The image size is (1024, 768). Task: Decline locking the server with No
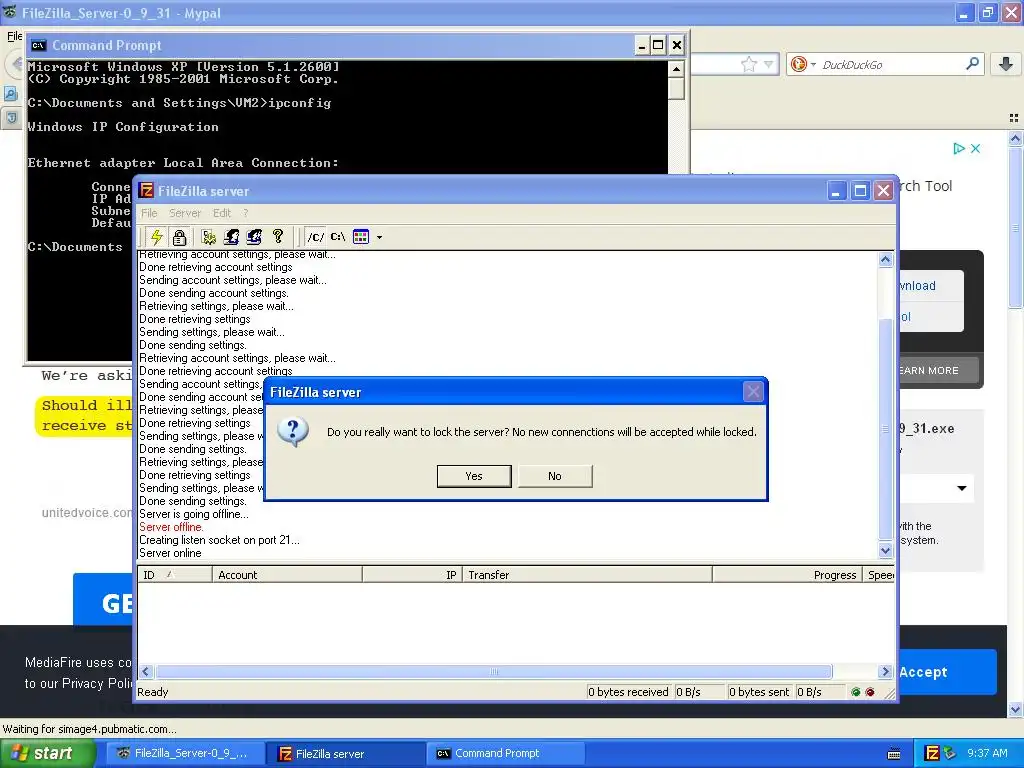pos(555,476)
